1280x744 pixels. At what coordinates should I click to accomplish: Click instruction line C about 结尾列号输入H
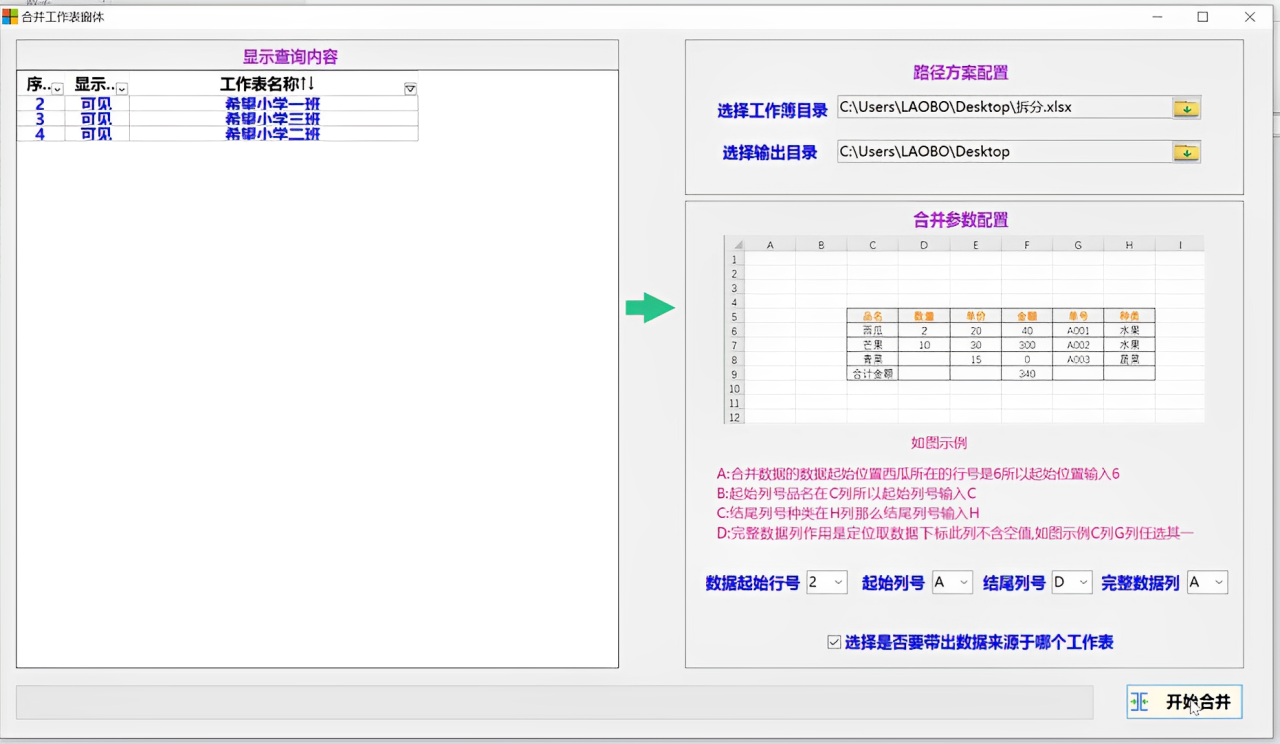click(847, 513)
